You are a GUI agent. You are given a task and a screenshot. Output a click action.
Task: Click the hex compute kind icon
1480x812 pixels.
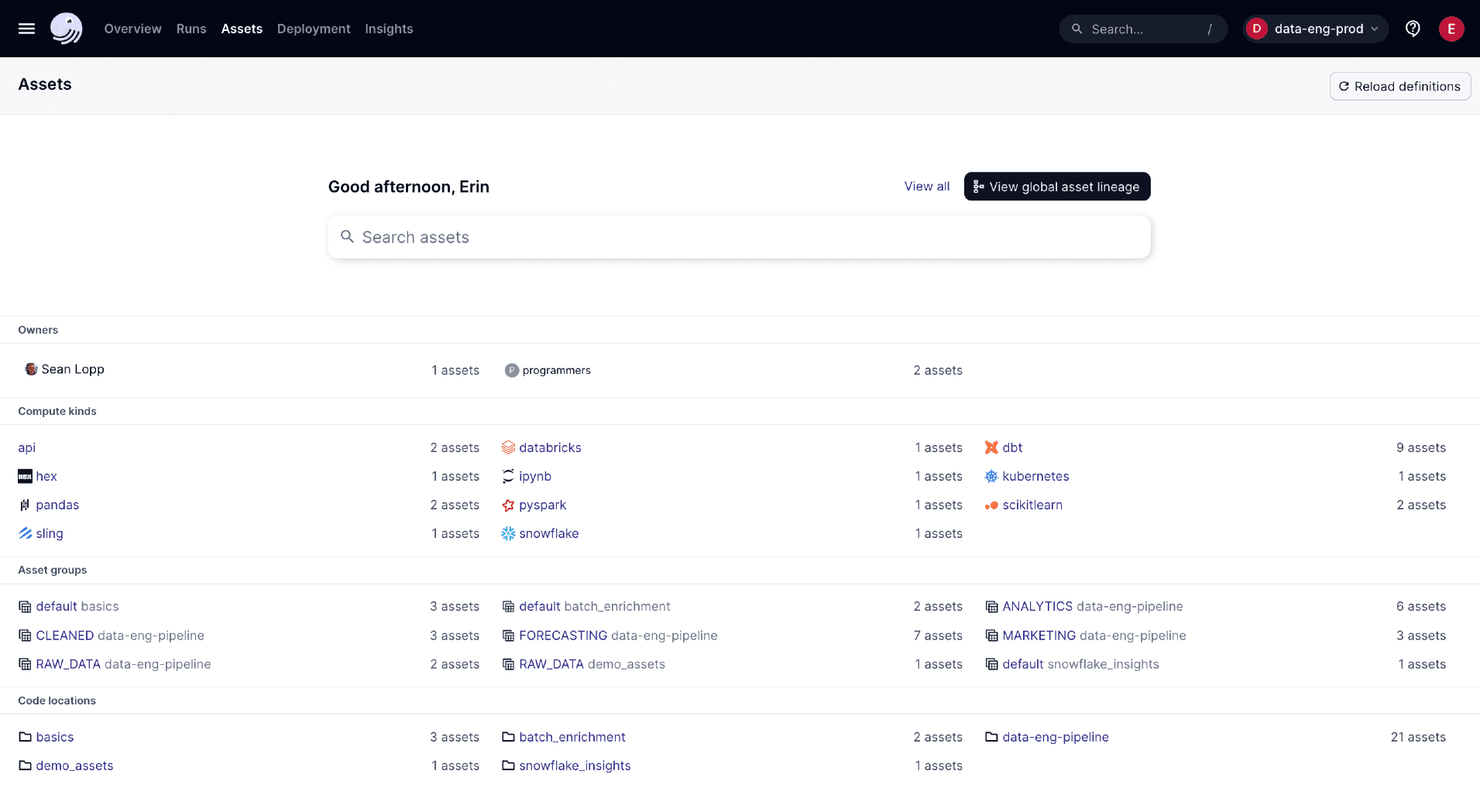24,476
